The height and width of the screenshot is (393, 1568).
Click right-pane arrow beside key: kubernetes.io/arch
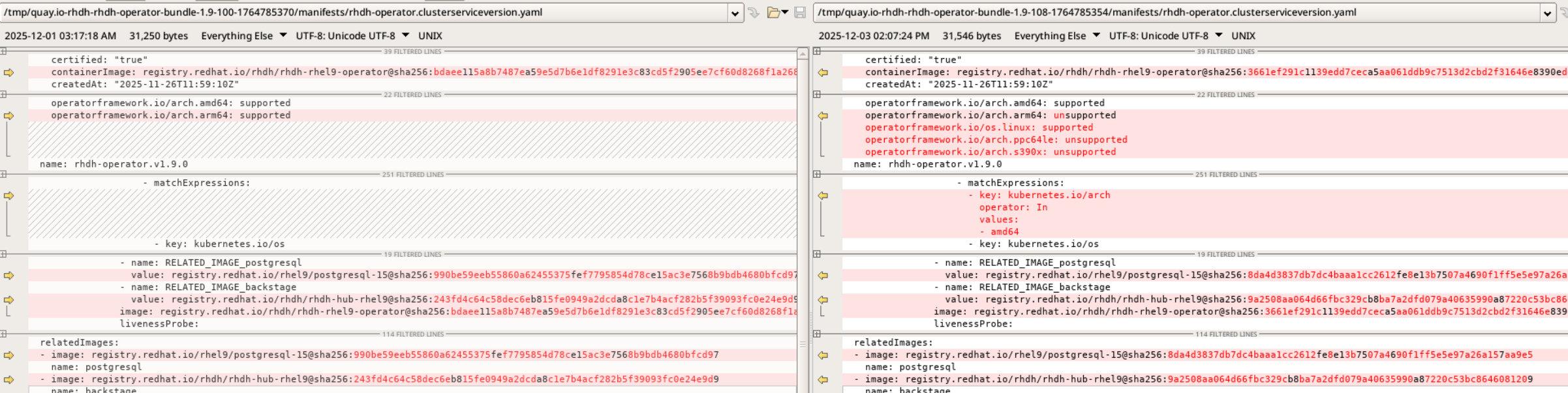tap(823, 196)
